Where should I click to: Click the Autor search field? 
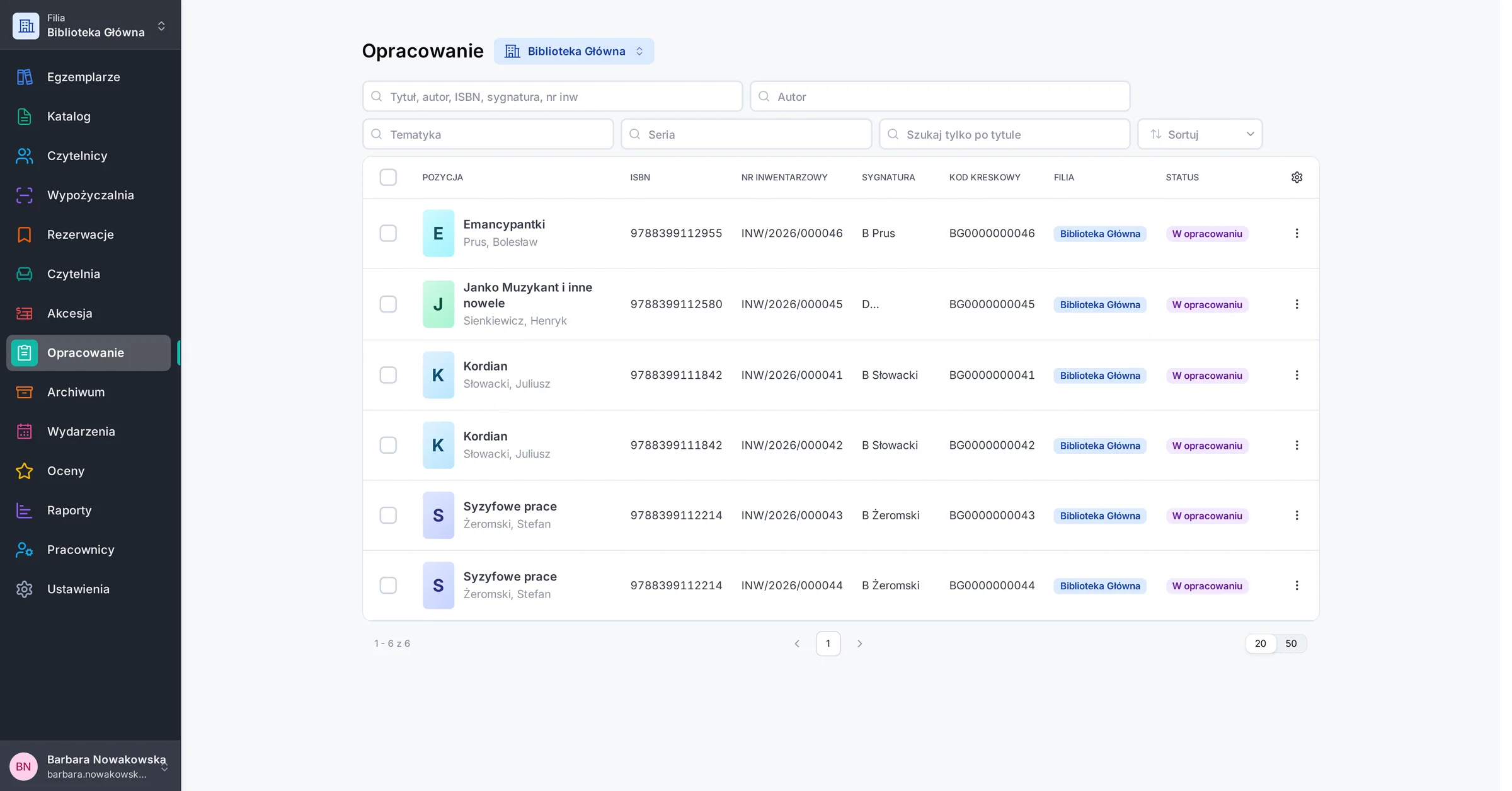point(940,96)
